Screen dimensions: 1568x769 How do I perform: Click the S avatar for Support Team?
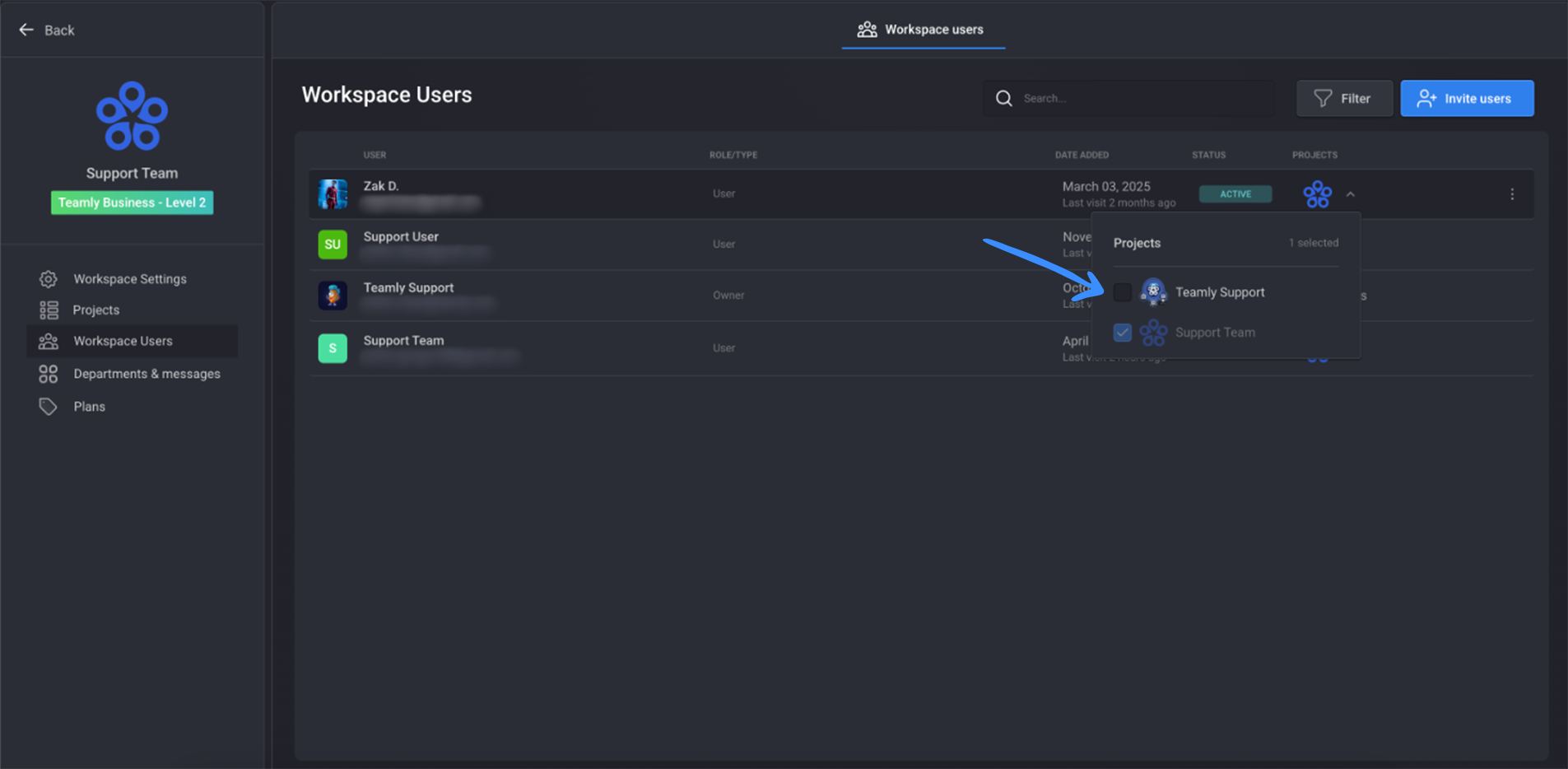pyautogui.click(x=333, y=348)
